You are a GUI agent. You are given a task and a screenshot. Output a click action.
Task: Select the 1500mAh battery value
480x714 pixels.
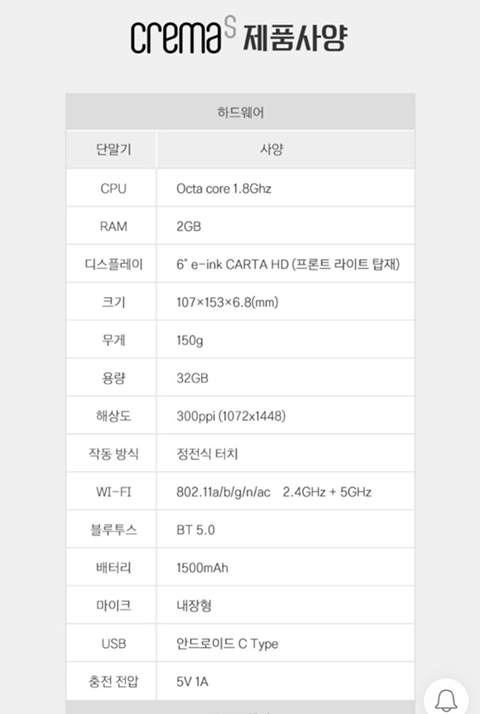tap(202, 567)
